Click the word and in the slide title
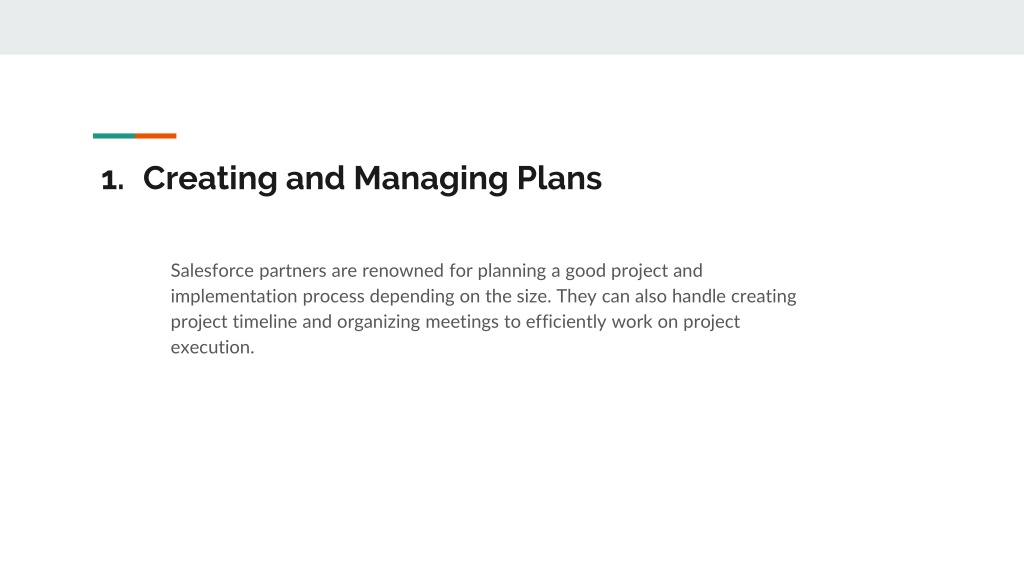The image size is (1024, 576). point(315,178)
